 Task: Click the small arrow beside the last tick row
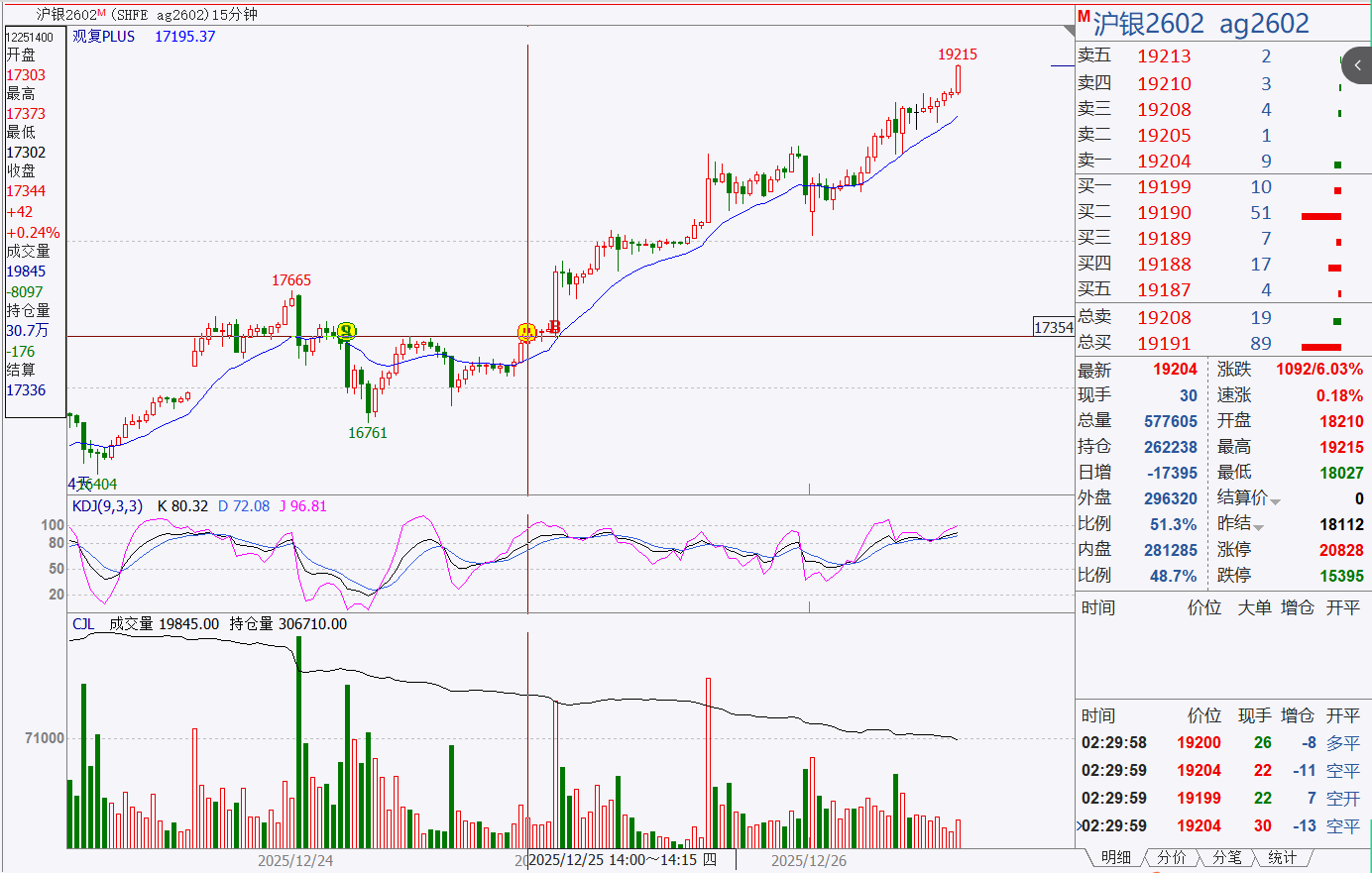[x=1080, y=825]
